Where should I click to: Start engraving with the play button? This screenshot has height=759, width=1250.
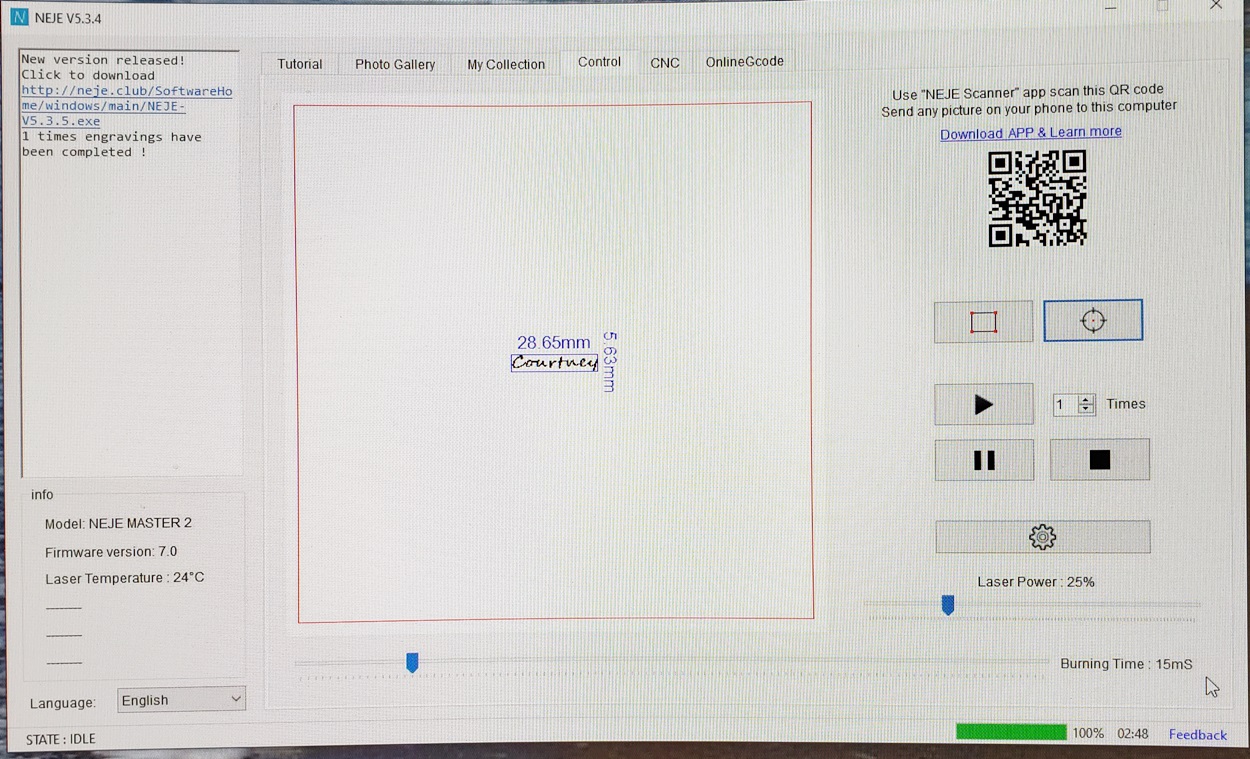tap(983, 404)
